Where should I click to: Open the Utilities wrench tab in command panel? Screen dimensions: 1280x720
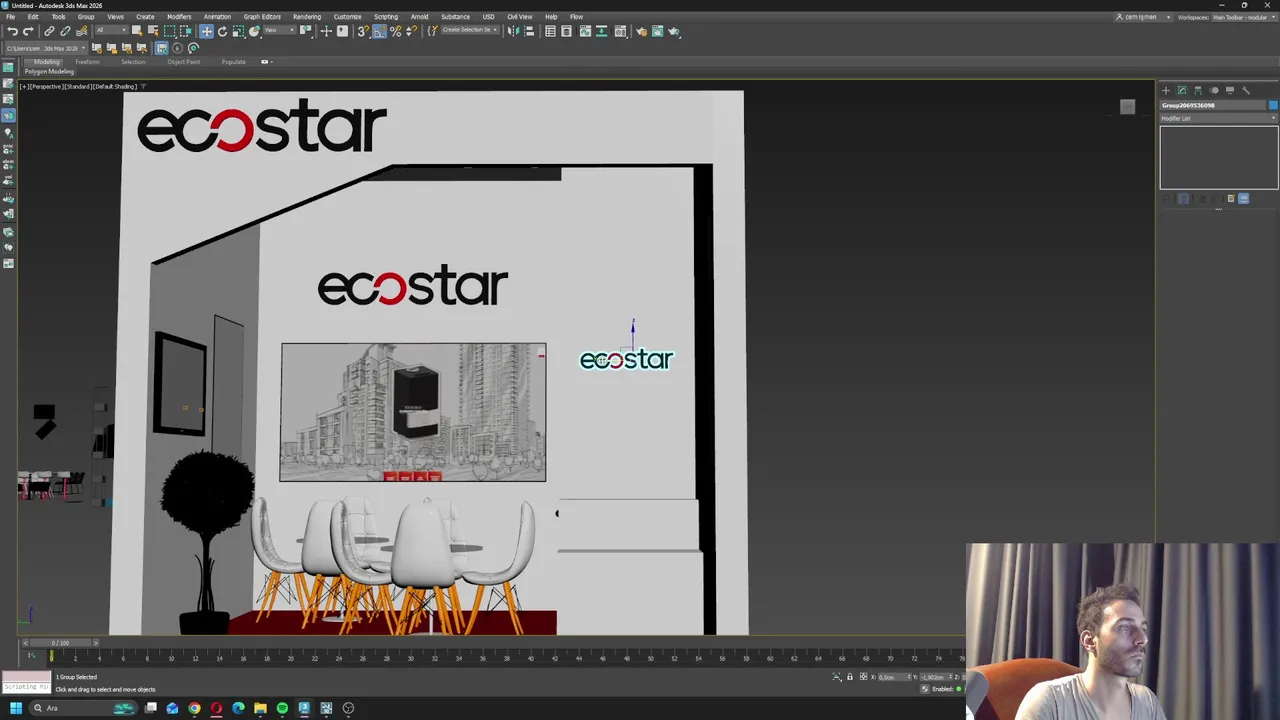(1246, 91)
